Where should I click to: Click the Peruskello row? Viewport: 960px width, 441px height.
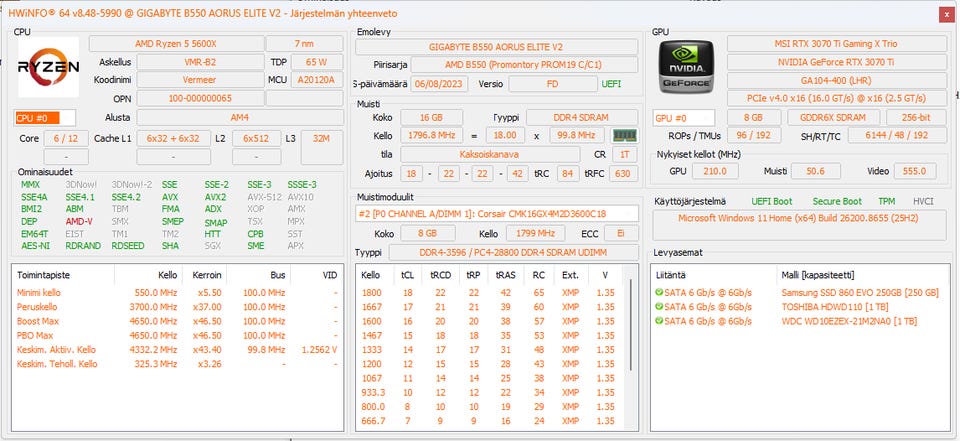[x=178, y=307]
